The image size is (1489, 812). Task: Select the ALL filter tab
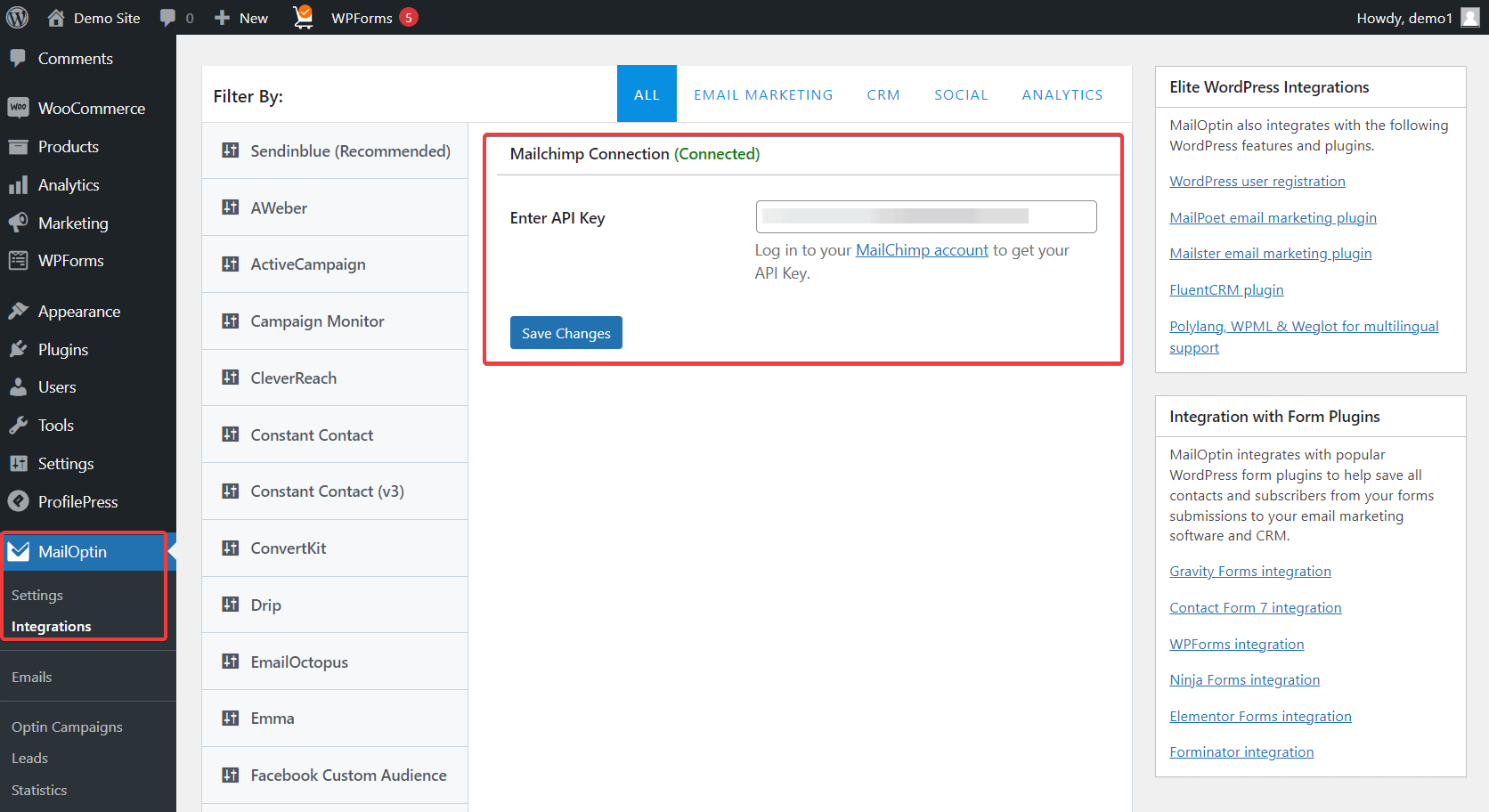[x=647, y=93]
